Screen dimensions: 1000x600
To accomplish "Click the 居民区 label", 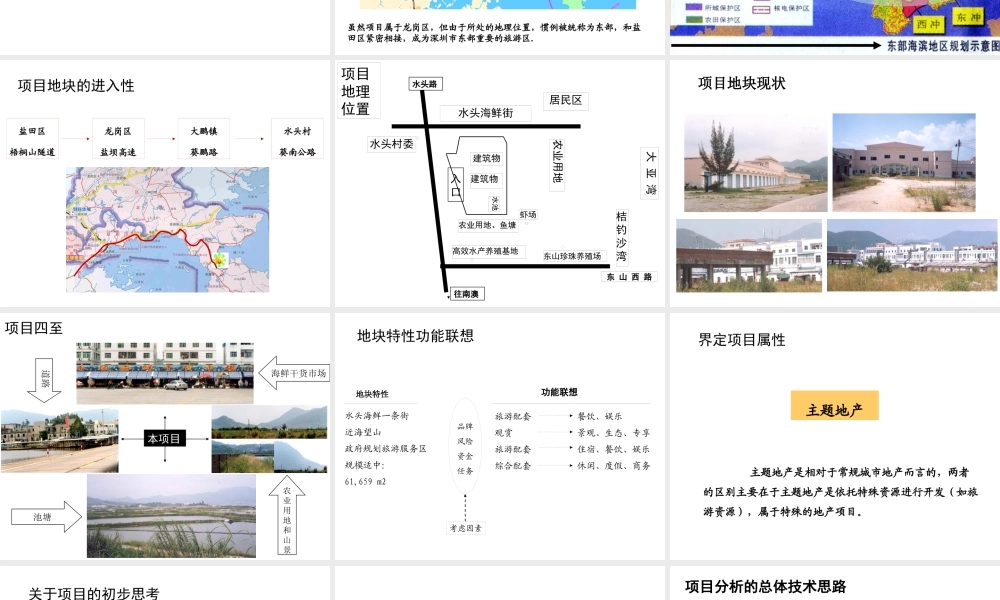I will pos(566,100).
